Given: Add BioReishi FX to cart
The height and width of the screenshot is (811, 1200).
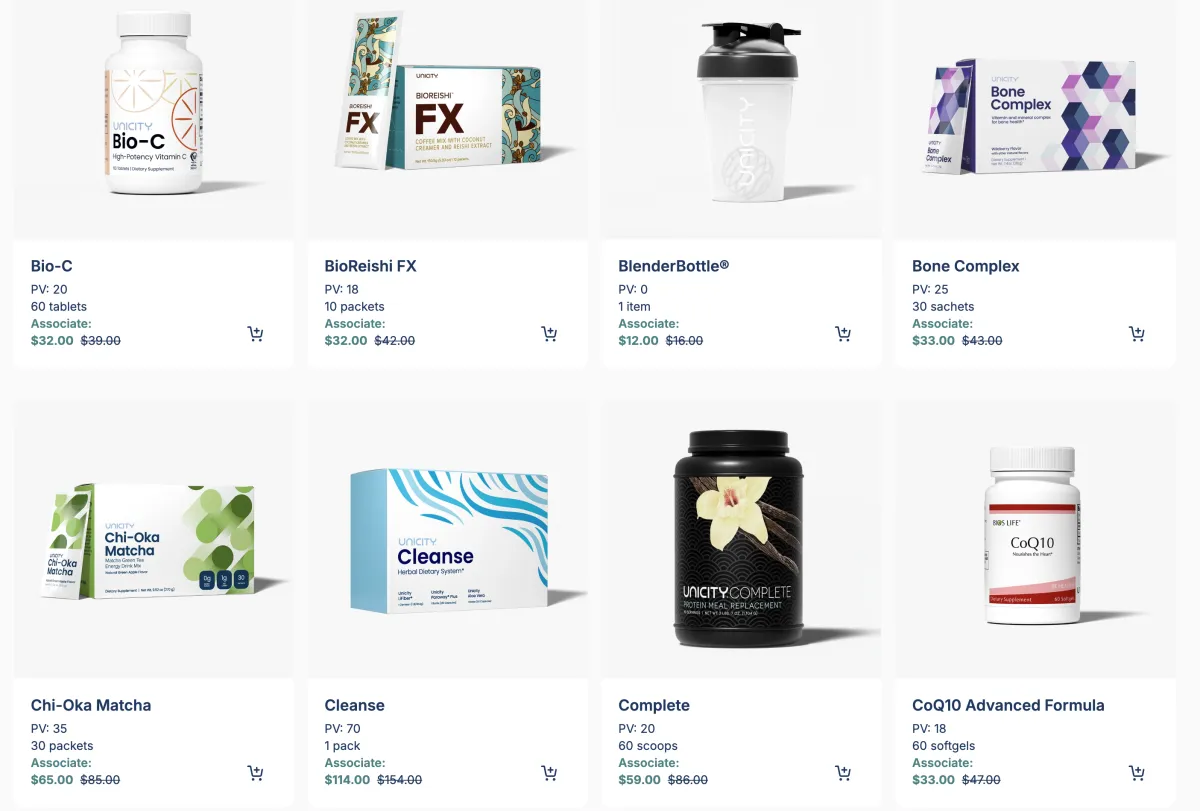Looking at the screenshot, I should tap(549, 334).
